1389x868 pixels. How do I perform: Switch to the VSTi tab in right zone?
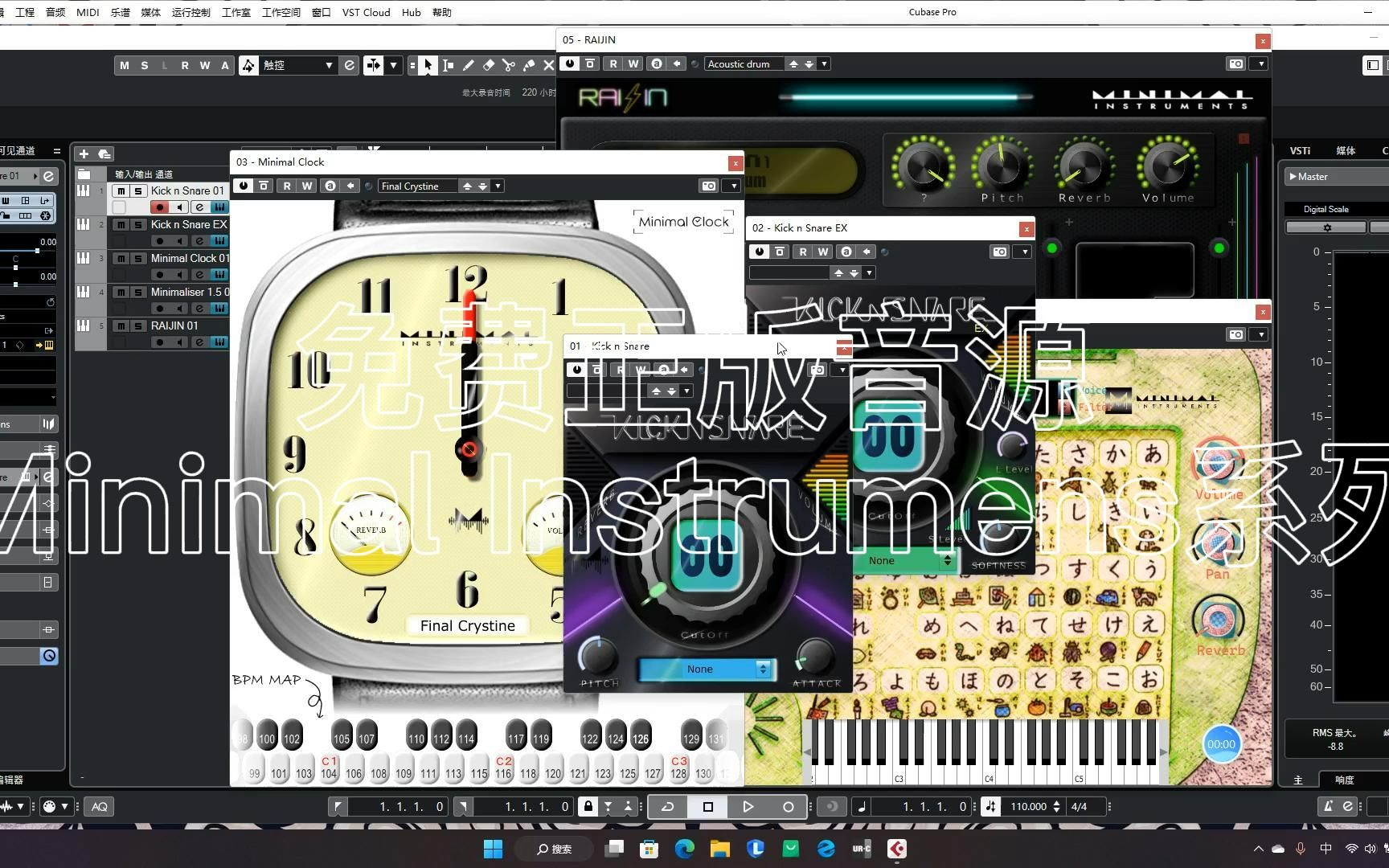pyautogui.click(x=1300, y=150)
